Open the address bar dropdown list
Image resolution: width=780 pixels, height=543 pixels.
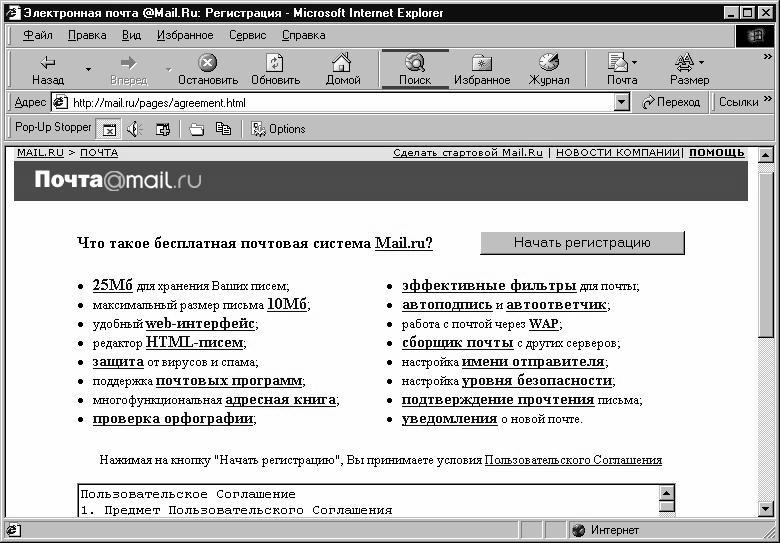coord(621,102)
